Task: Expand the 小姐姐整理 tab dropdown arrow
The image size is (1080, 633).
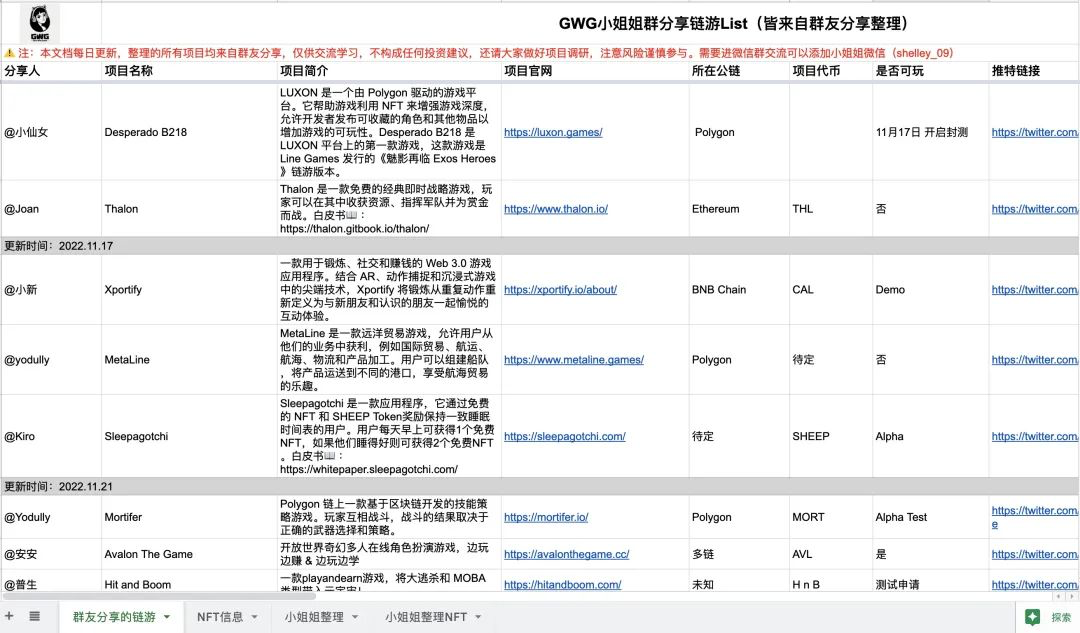Action: click(355, 617)
